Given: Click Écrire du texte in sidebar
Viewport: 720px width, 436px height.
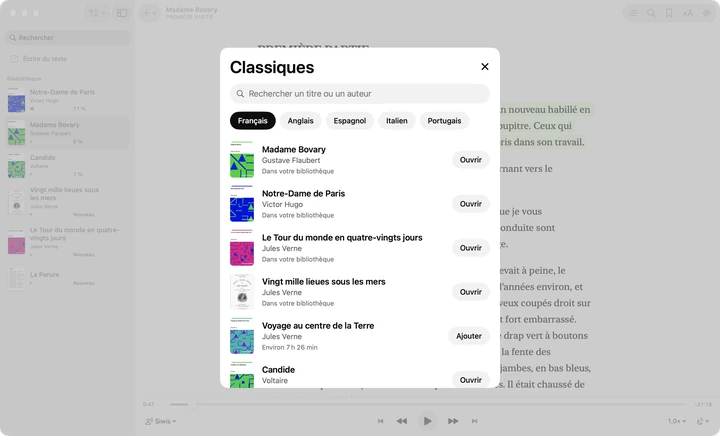Looking at the screenshot, I should pyautogui.click(x=45, y=59).
